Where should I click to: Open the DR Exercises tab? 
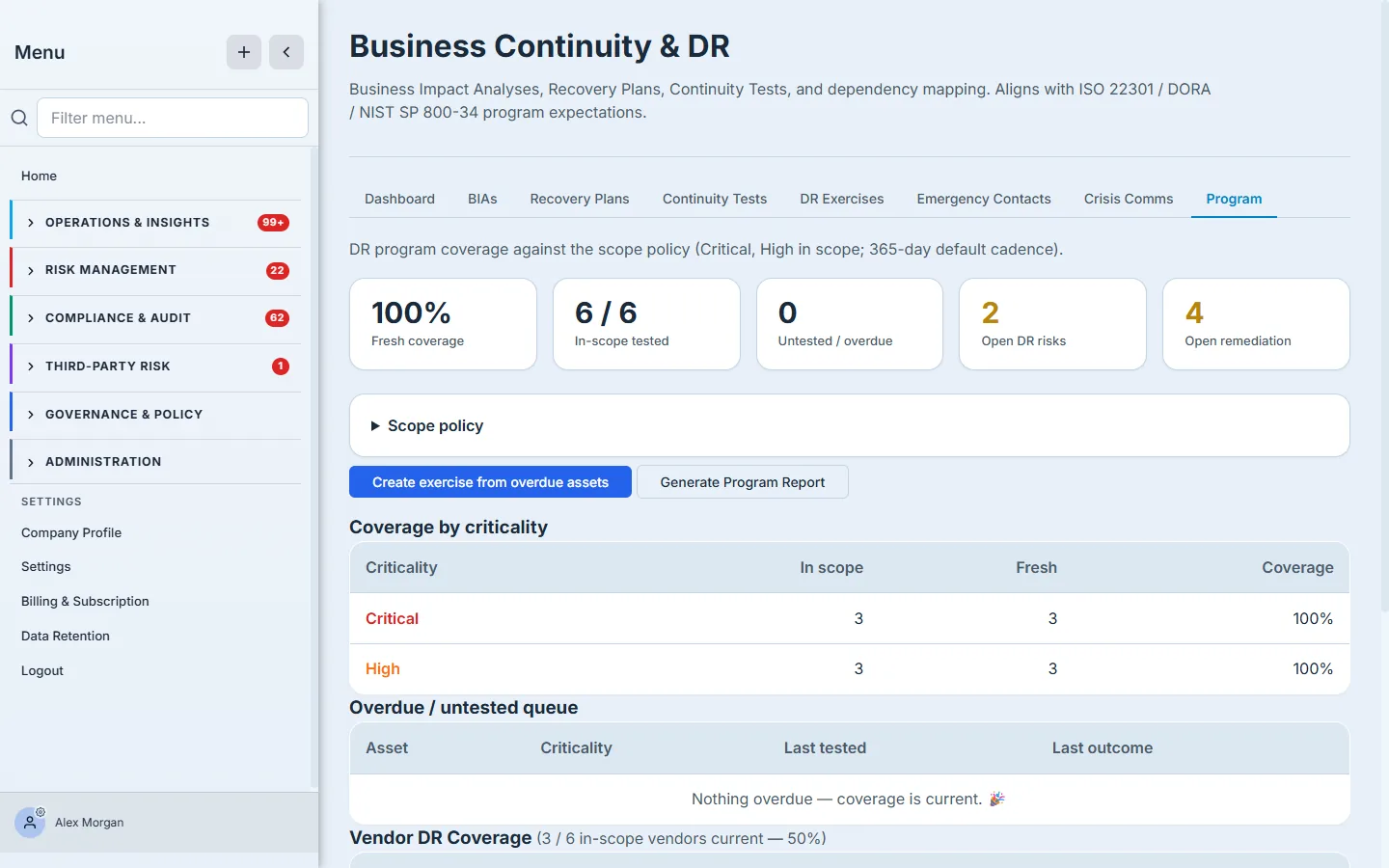tap(842, 199)
